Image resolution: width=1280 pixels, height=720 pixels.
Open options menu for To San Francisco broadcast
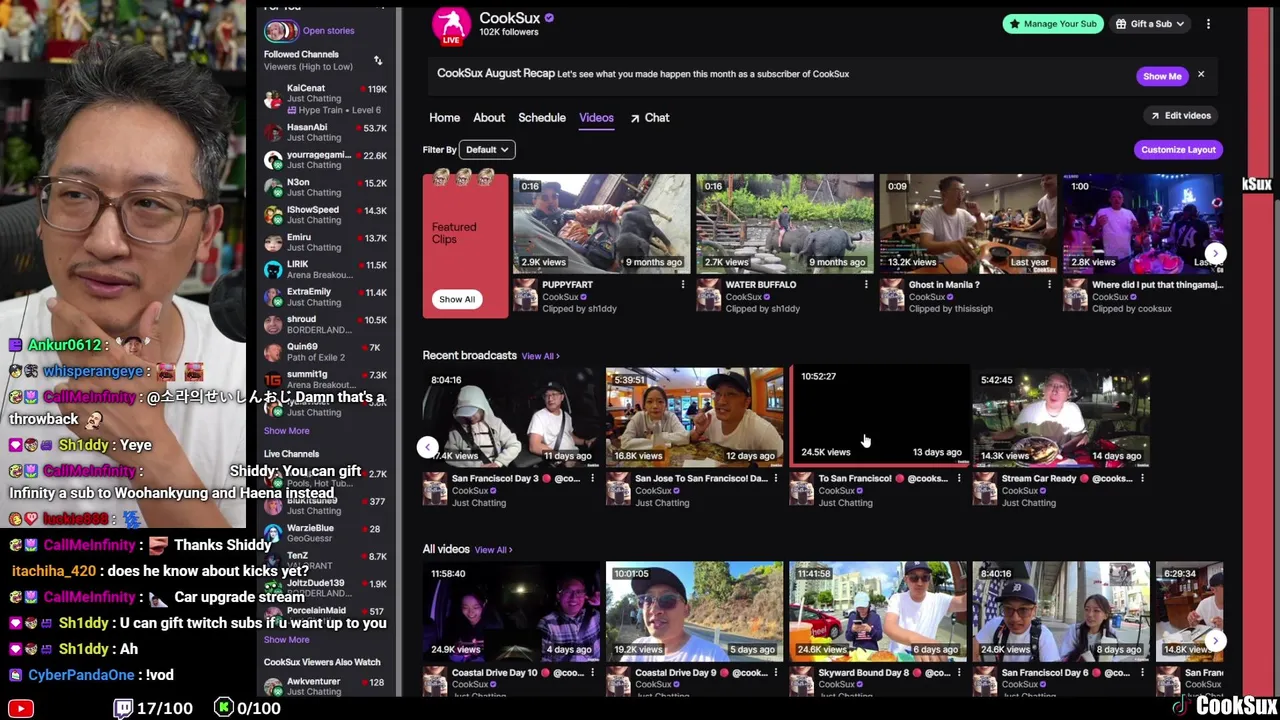pyautogui.click(x=958, y=479)
